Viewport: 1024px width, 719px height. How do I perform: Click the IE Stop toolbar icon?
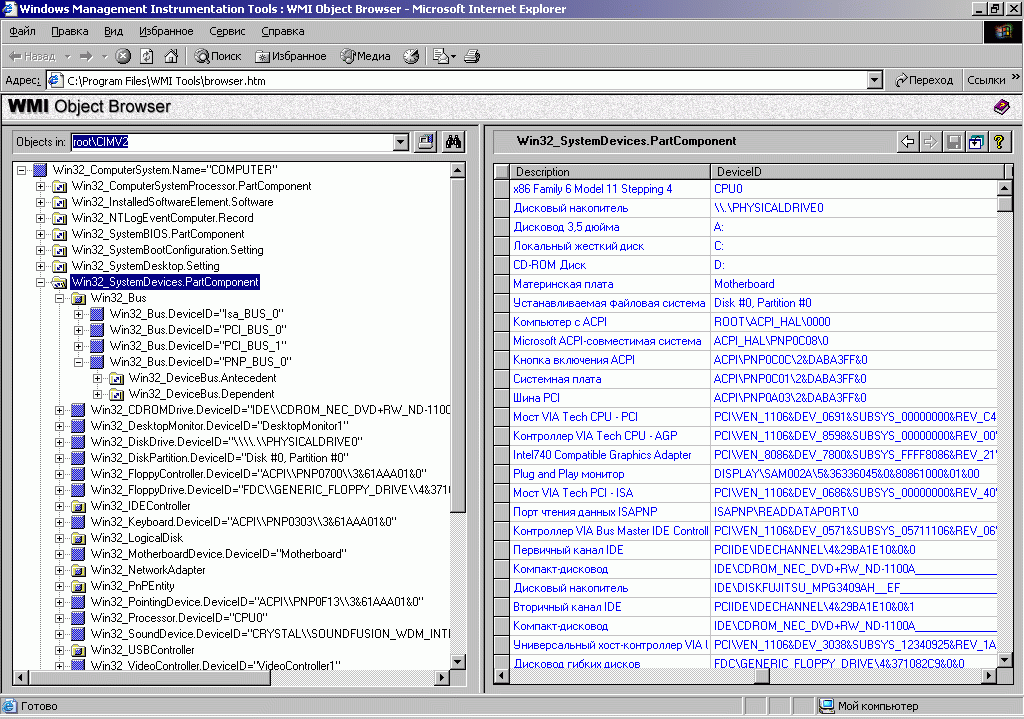coord(123,56)
